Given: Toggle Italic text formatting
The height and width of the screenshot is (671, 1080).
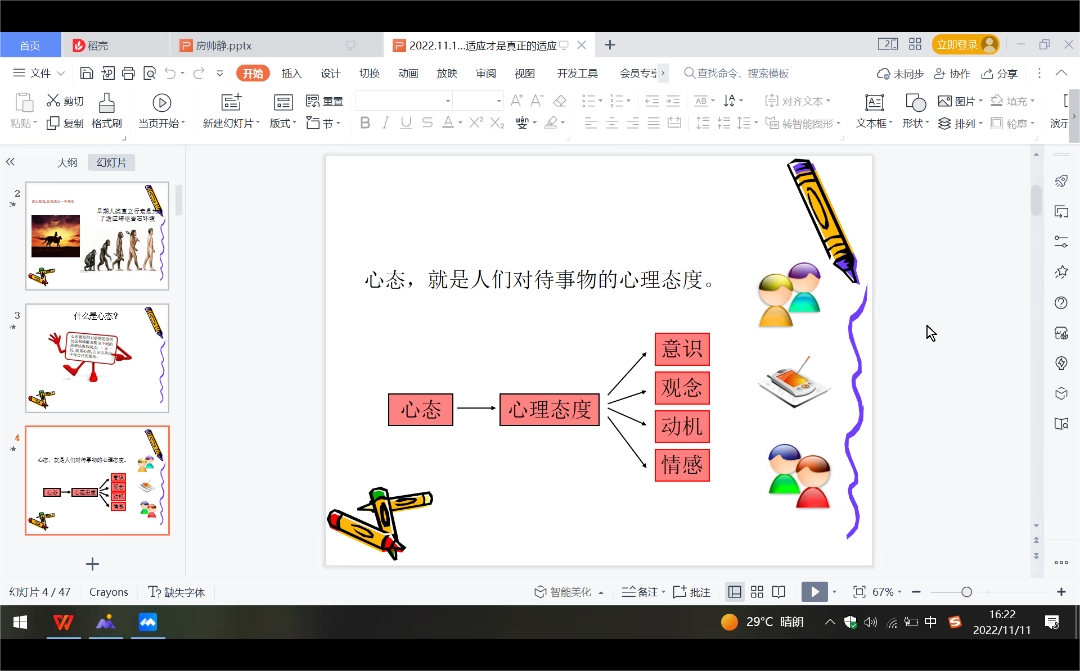Looking at the screenshot, I should pos(385,123).
